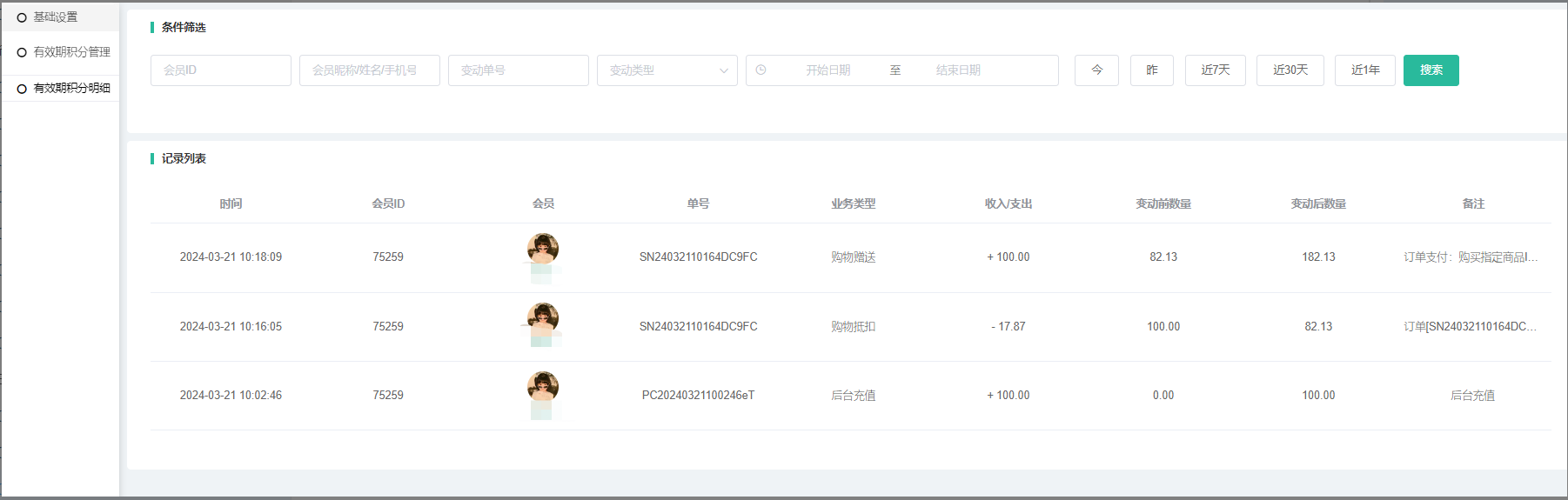Select the 结束日期 field
This screenshot has height=500, width=1568.
coord(958,70)
